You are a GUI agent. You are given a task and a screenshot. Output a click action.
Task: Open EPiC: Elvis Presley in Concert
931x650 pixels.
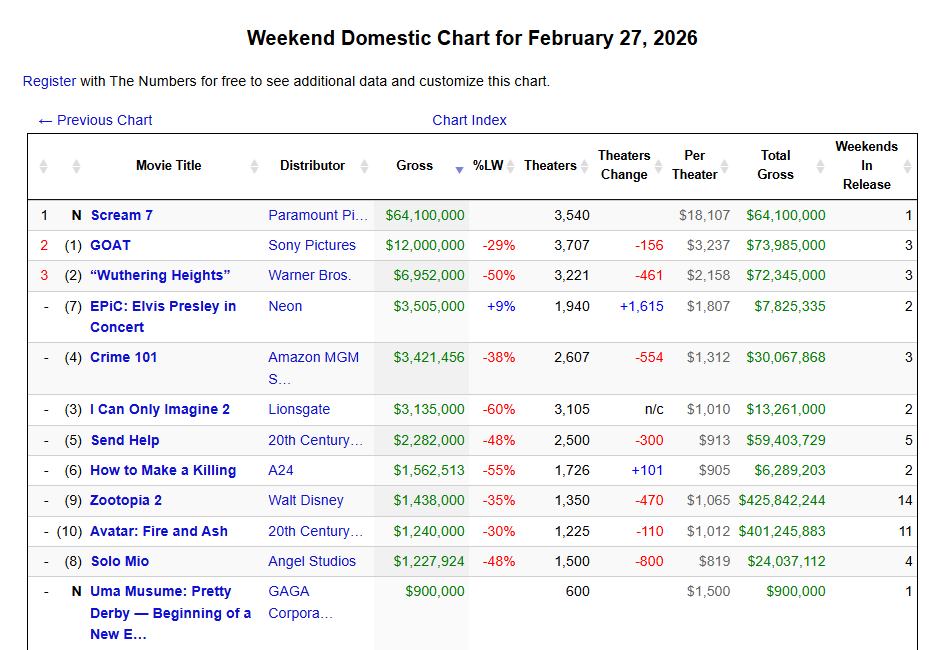tap(163, 316)
